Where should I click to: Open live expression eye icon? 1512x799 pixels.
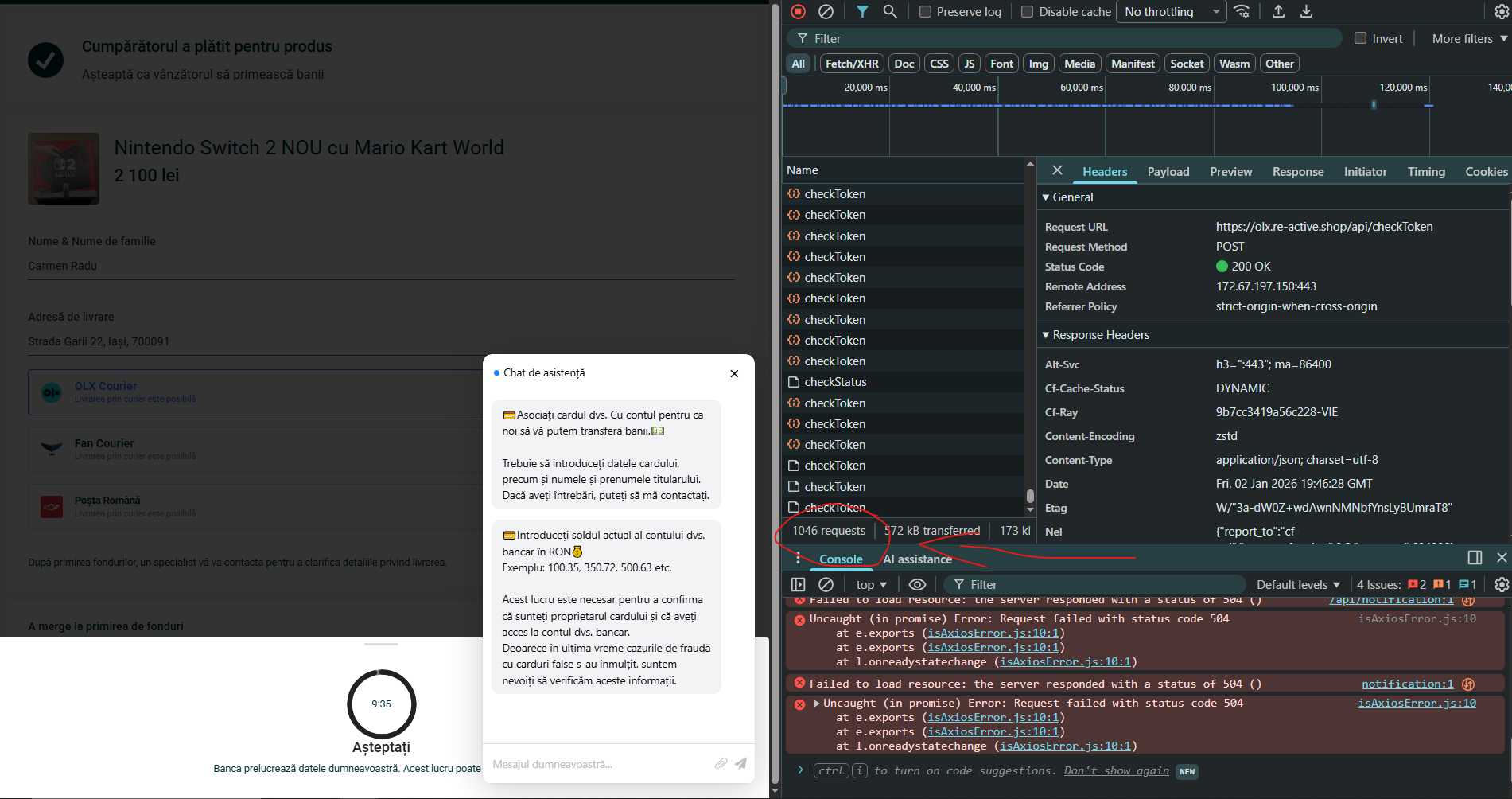pyautogui.click(x=917, y=584)
